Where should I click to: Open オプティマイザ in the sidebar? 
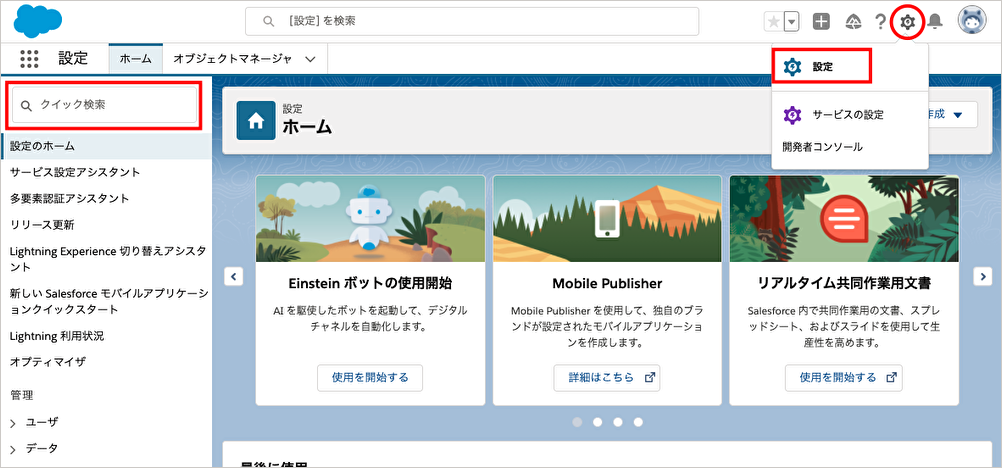(x=48, y=362)
